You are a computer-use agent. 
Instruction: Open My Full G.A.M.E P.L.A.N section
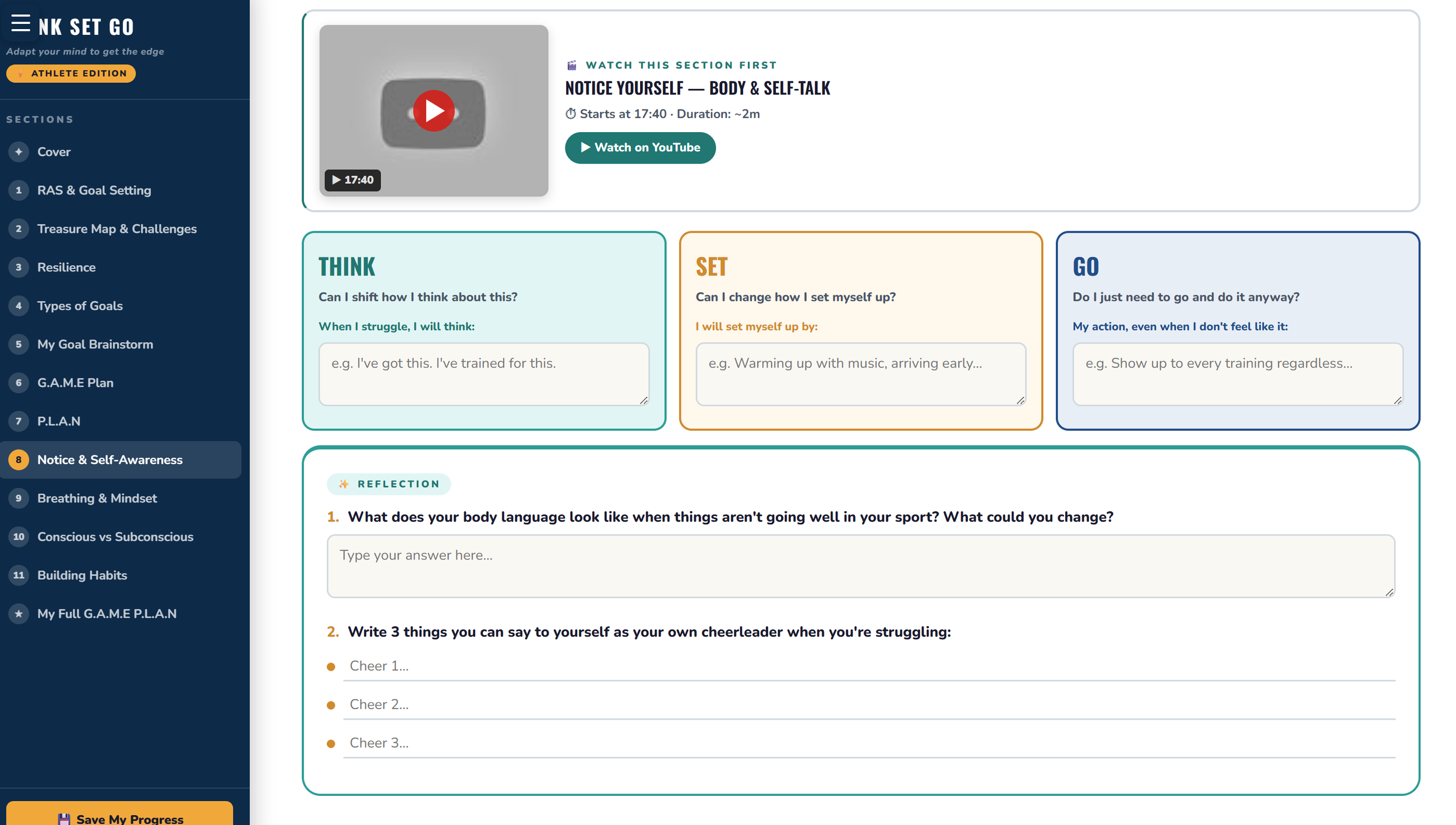pyautogui.click(x=121, y=614)
